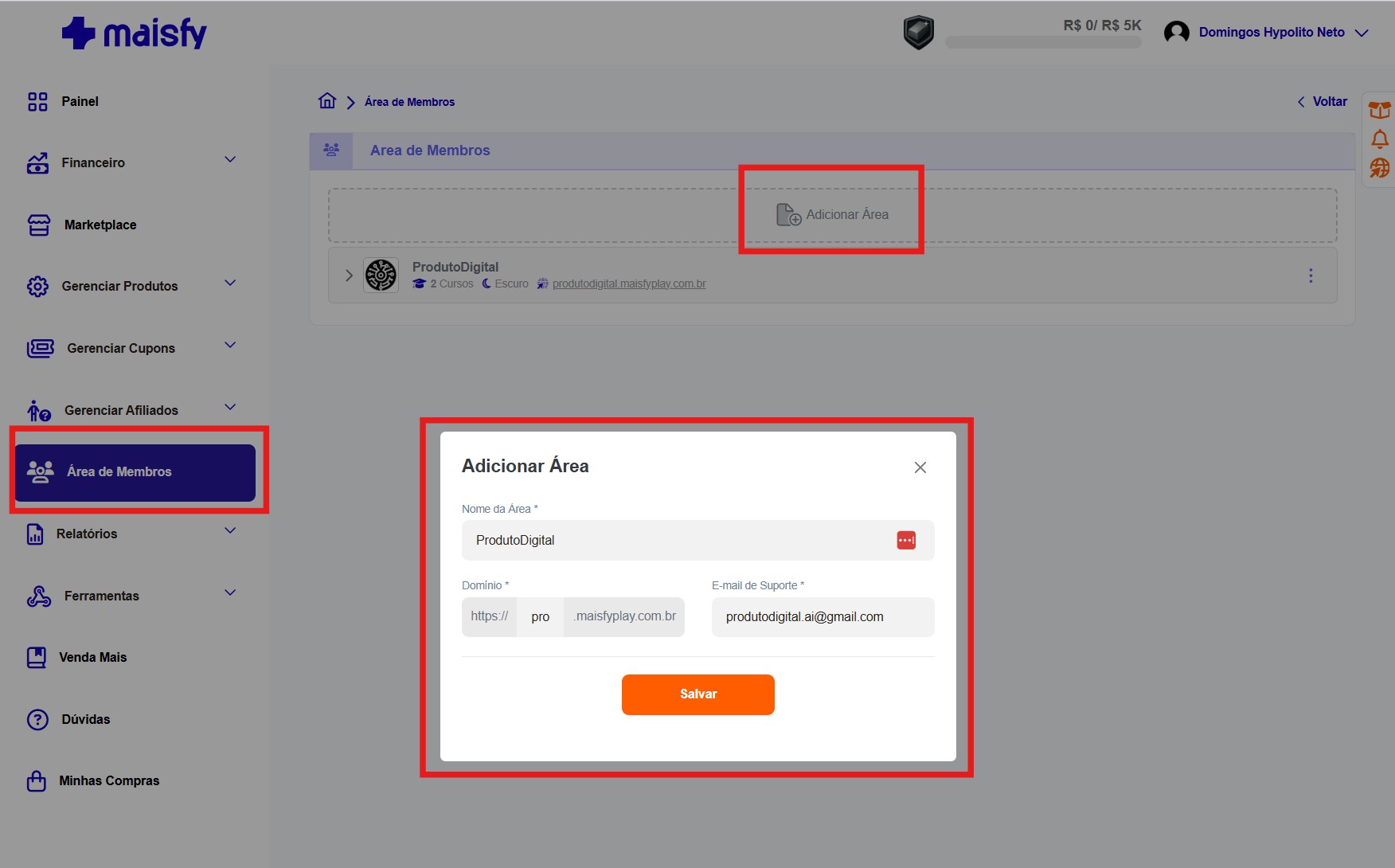Expand the Gerenciar Cupons chevron
This screenshot has width=1395, height=868.
tap(230, 345)
